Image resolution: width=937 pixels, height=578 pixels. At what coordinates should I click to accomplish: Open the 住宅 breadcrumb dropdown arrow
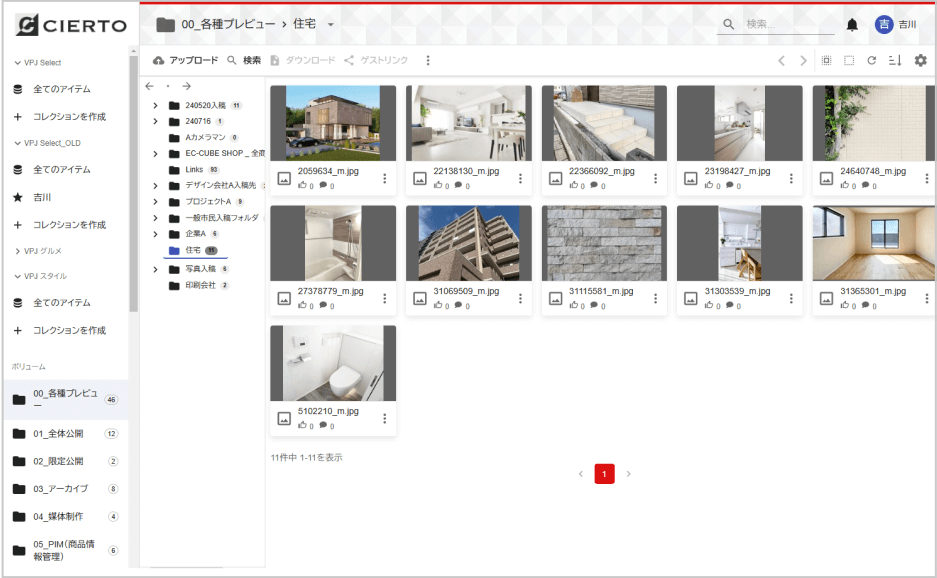(x=332, y=24)
